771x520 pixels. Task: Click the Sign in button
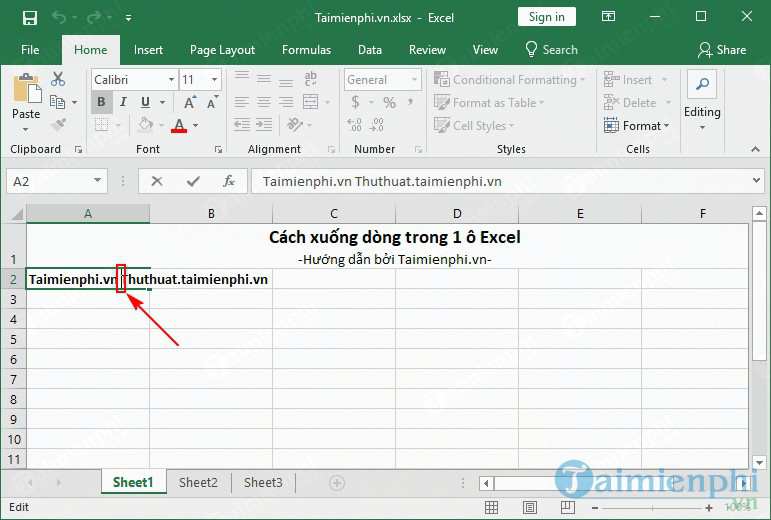click(x=547, y=17)
